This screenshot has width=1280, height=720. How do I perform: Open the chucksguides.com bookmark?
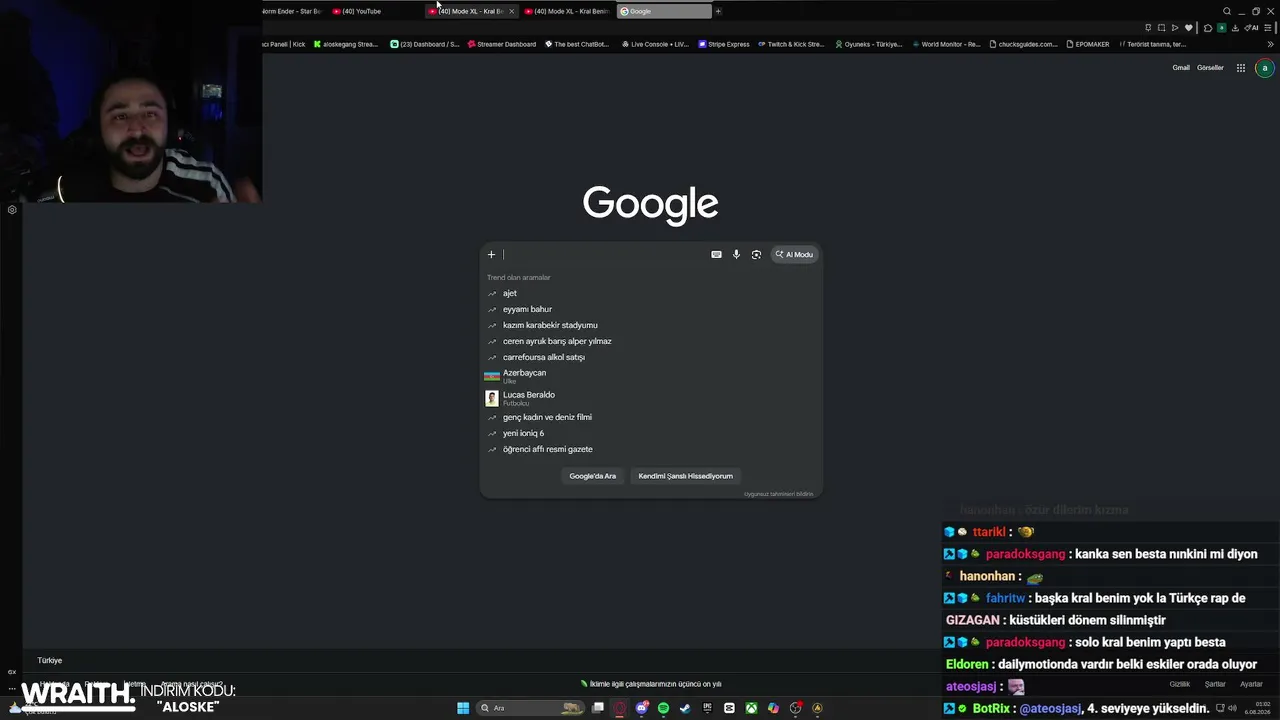tap(1023, 44)
